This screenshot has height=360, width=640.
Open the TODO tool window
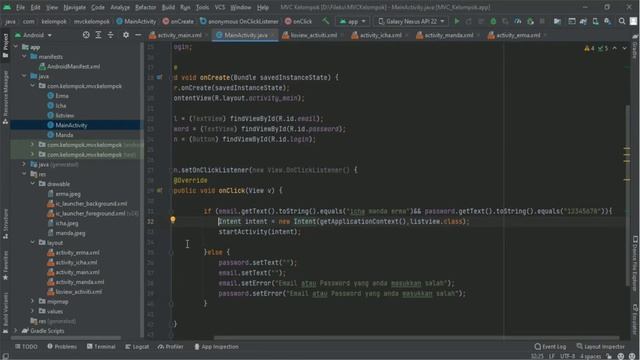point(26,347)
